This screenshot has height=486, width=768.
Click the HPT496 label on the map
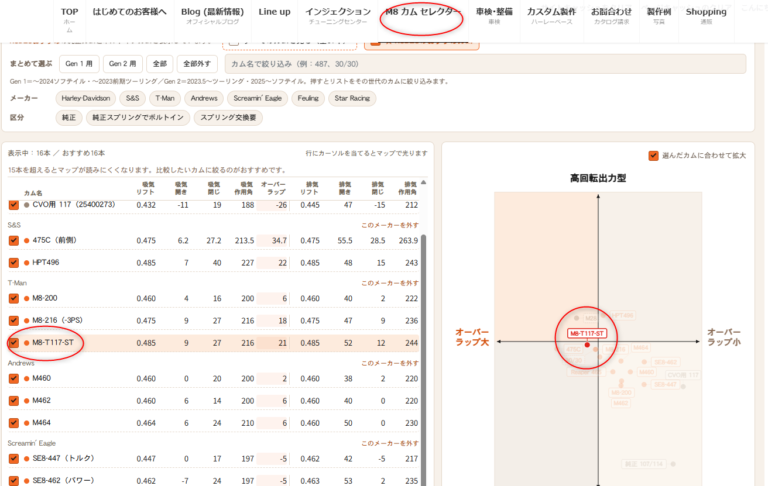[x=623, y=316]
